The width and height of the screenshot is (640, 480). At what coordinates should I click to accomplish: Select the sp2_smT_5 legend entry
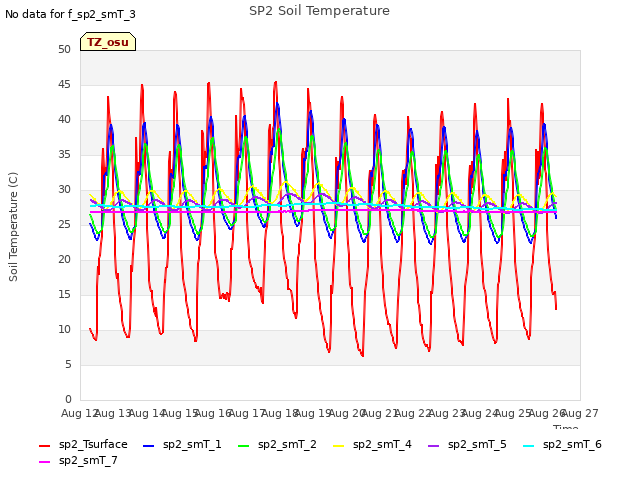tap(467, 444)
